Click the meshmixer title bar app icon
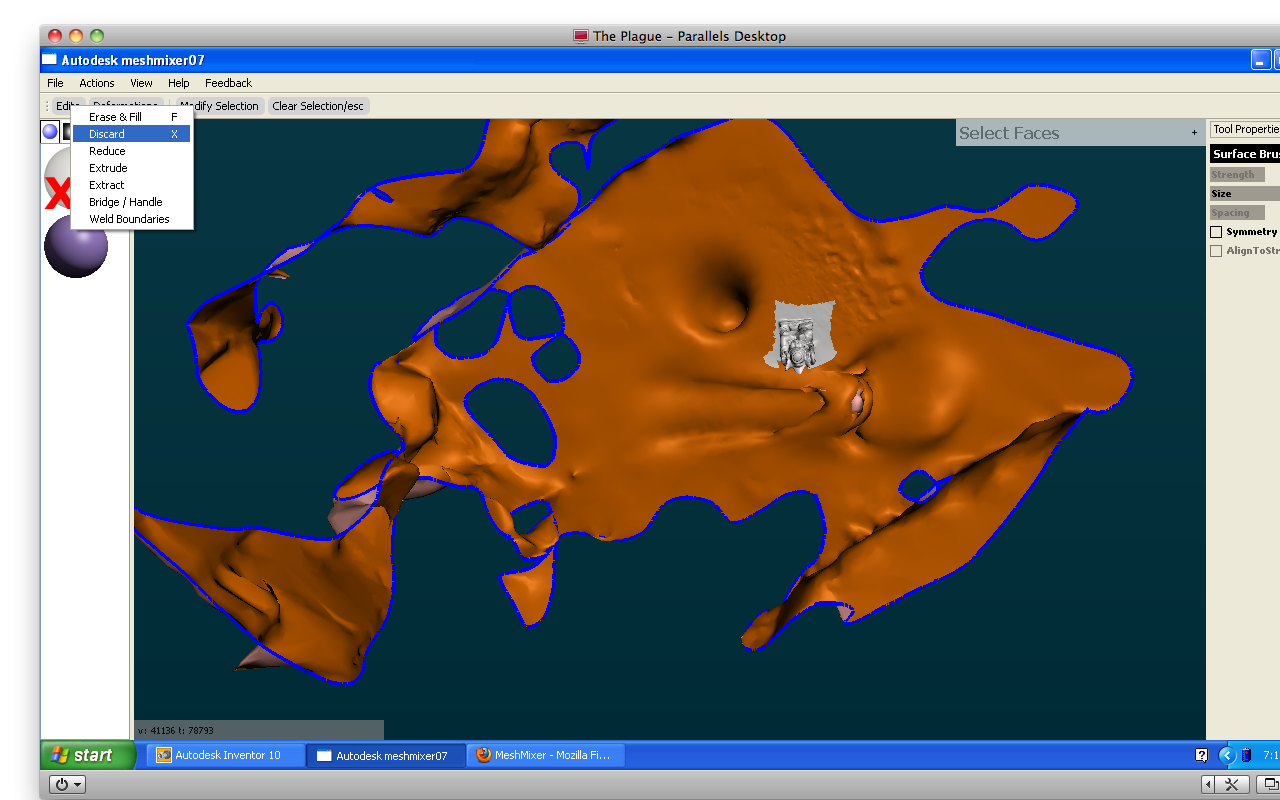The width and height of the screenshot is (1280, 800). click(x=49, y=60)
